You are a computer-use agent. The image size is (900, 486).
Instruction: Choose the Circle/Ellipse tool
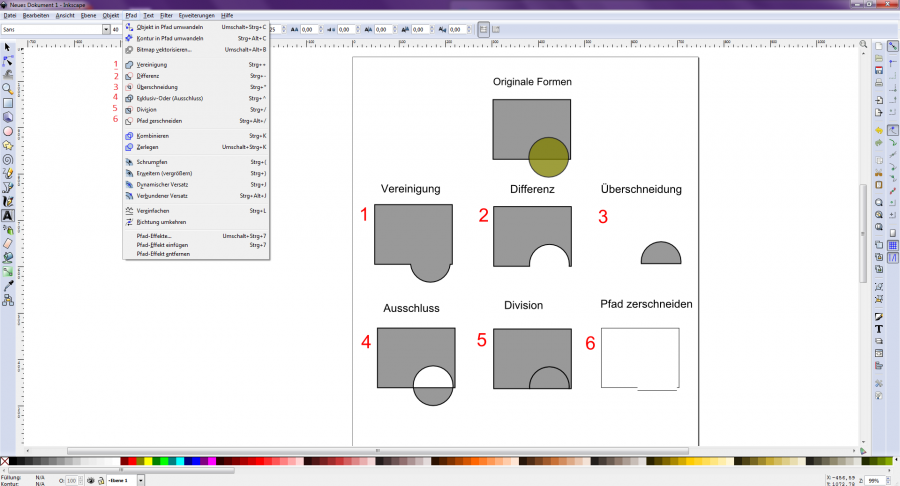click(x=8, y=130)
